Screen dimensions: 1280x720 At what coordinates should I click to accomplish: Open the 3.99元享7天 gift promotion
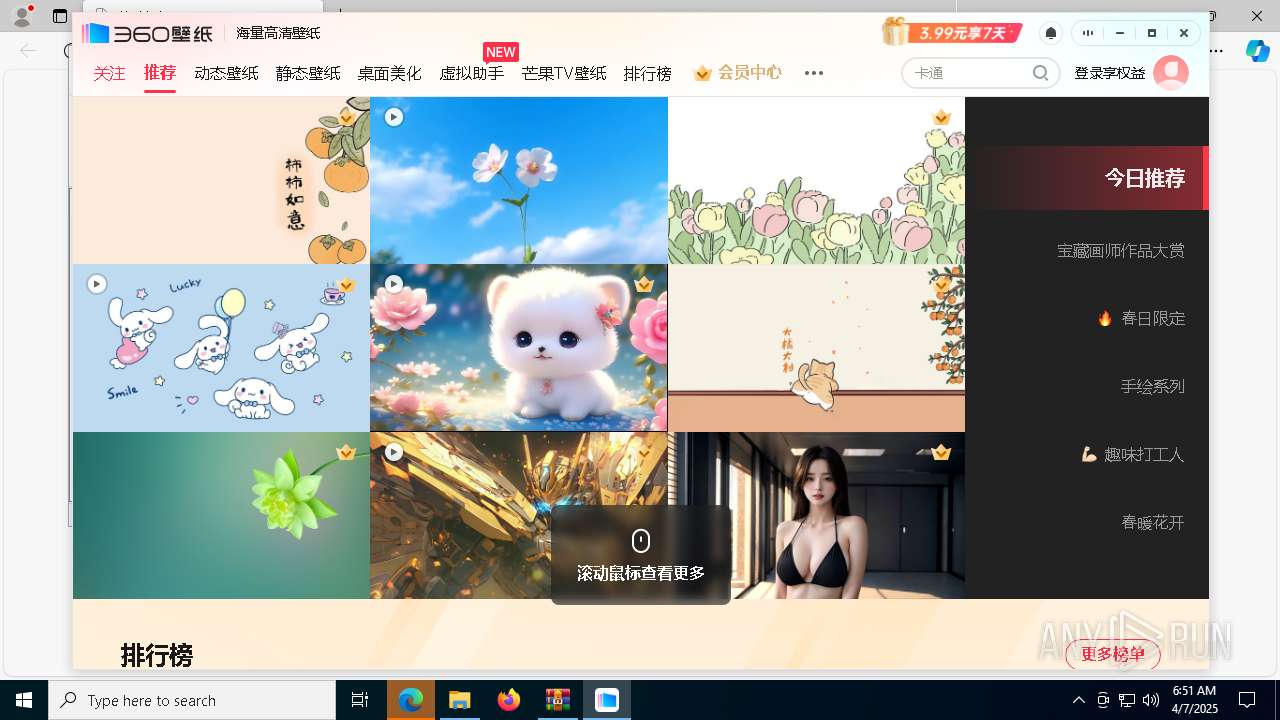coord(953,32)
